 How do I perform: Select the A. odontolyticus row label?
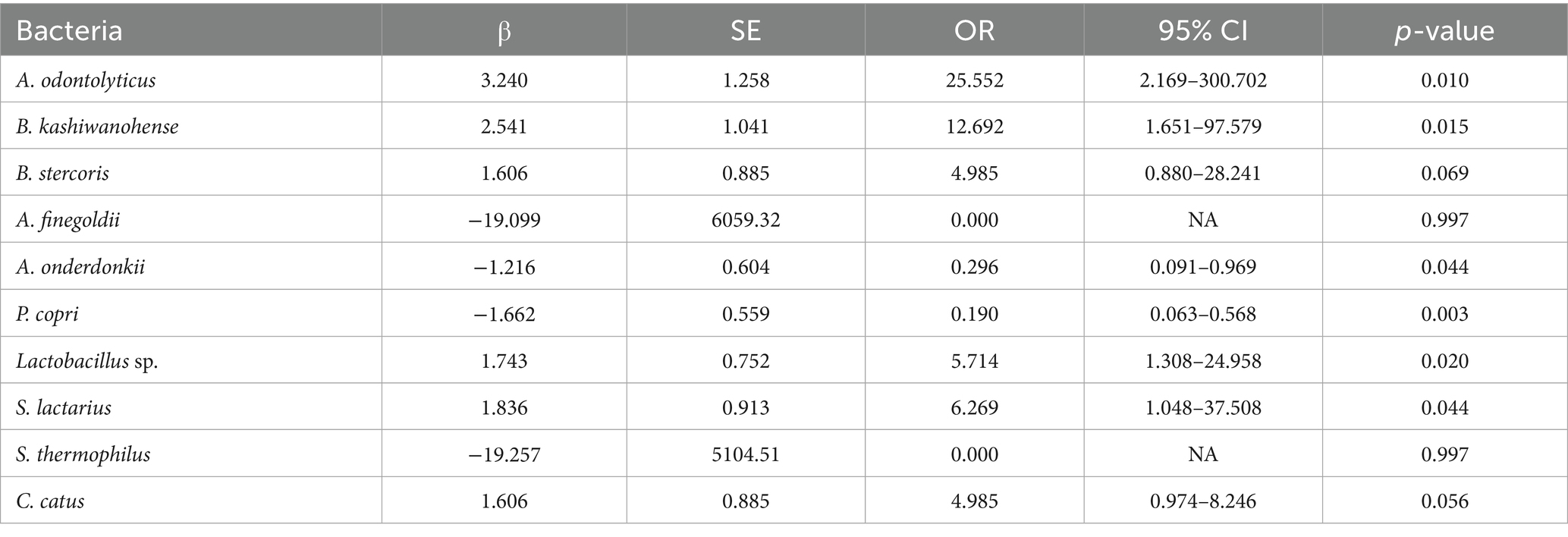pos(86,80)
